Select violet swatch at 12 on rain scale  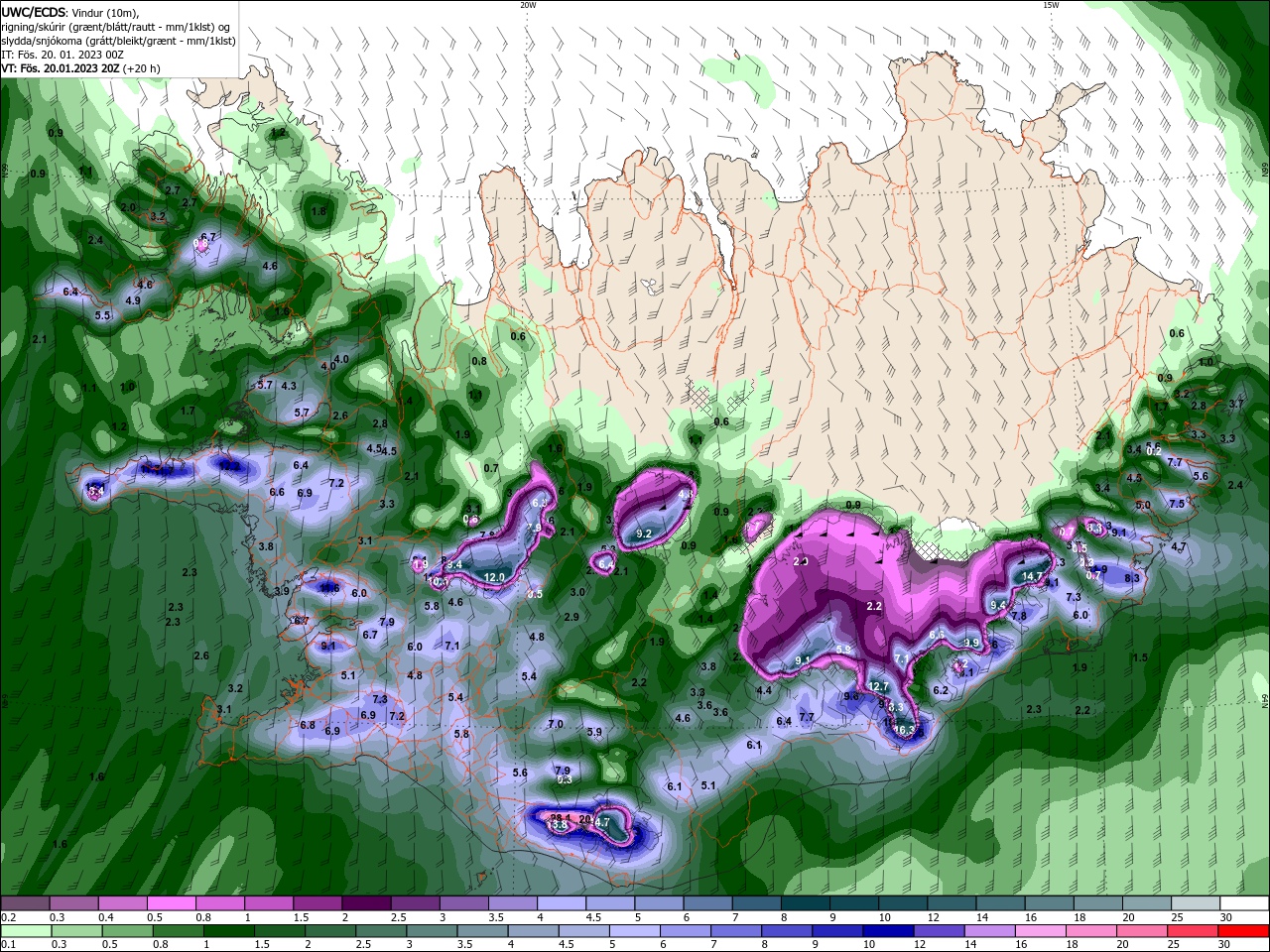939,931
